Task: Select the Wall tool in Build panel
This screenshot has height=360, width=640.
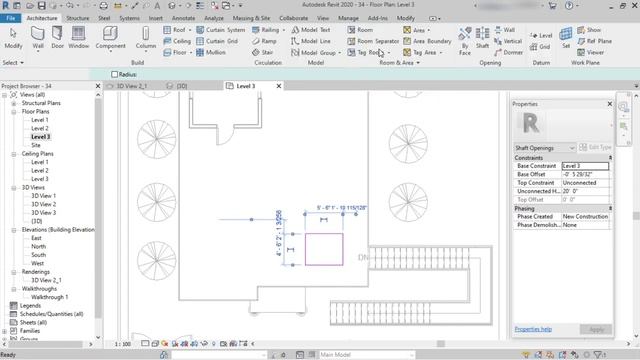Action: pyautogui.click(x=38, y=38)
